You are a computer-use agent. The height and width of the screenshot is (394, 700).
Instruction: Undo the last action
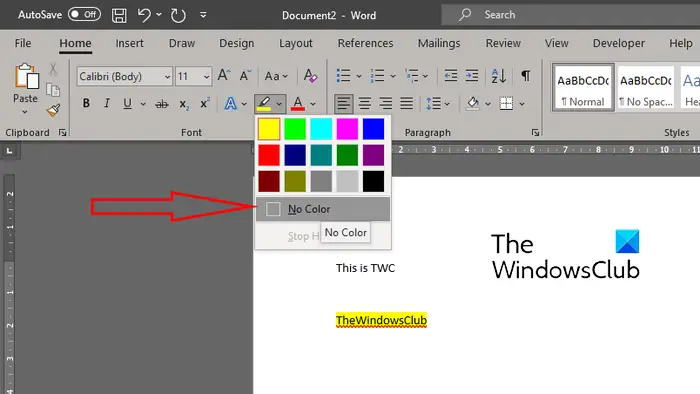[144, 15]
